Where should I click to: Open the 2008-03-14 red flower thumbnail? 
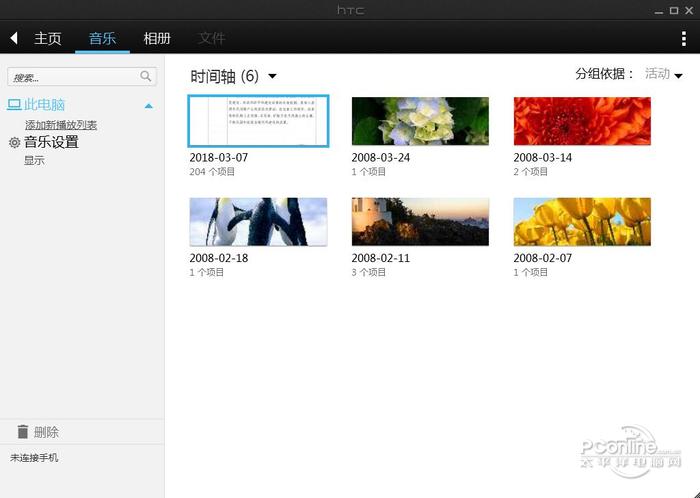(582, 121)
